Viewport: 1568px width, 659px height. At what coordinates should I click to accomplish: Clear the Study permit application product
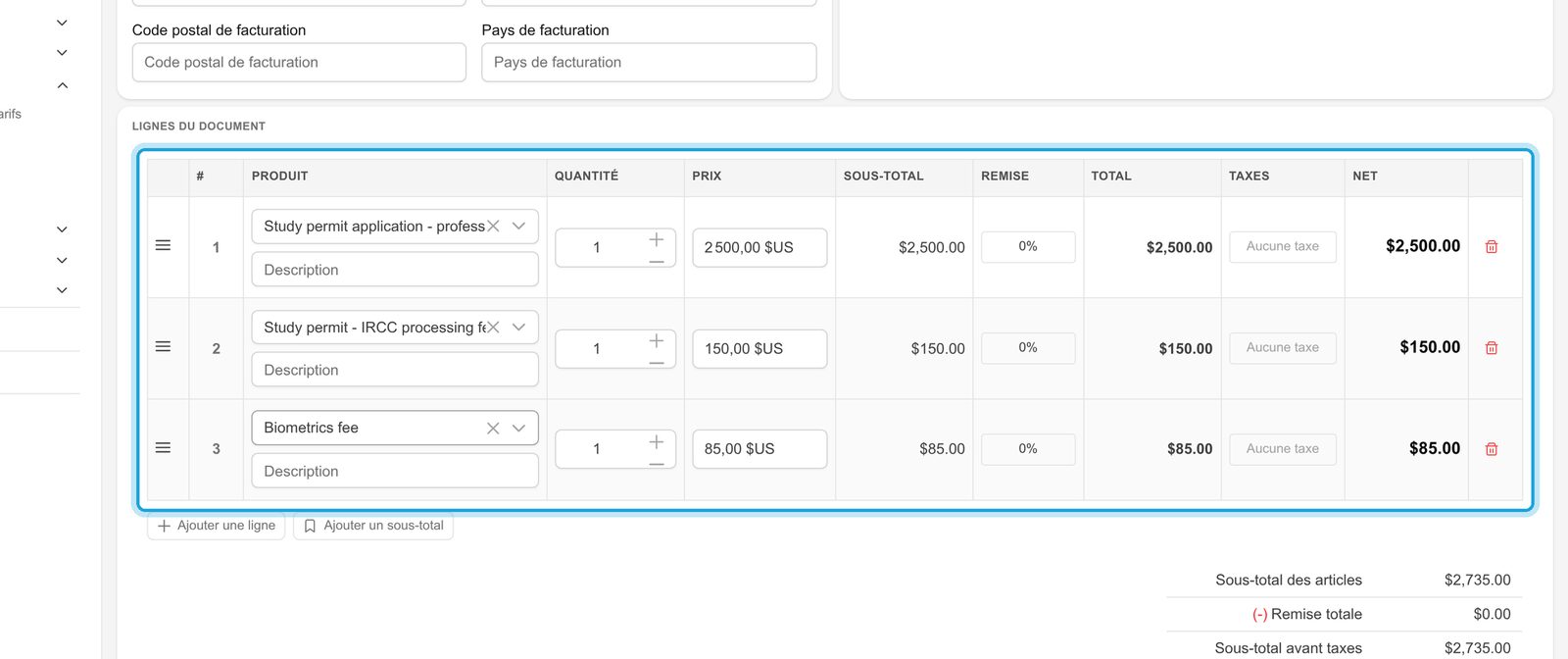[x=493, y=226]
